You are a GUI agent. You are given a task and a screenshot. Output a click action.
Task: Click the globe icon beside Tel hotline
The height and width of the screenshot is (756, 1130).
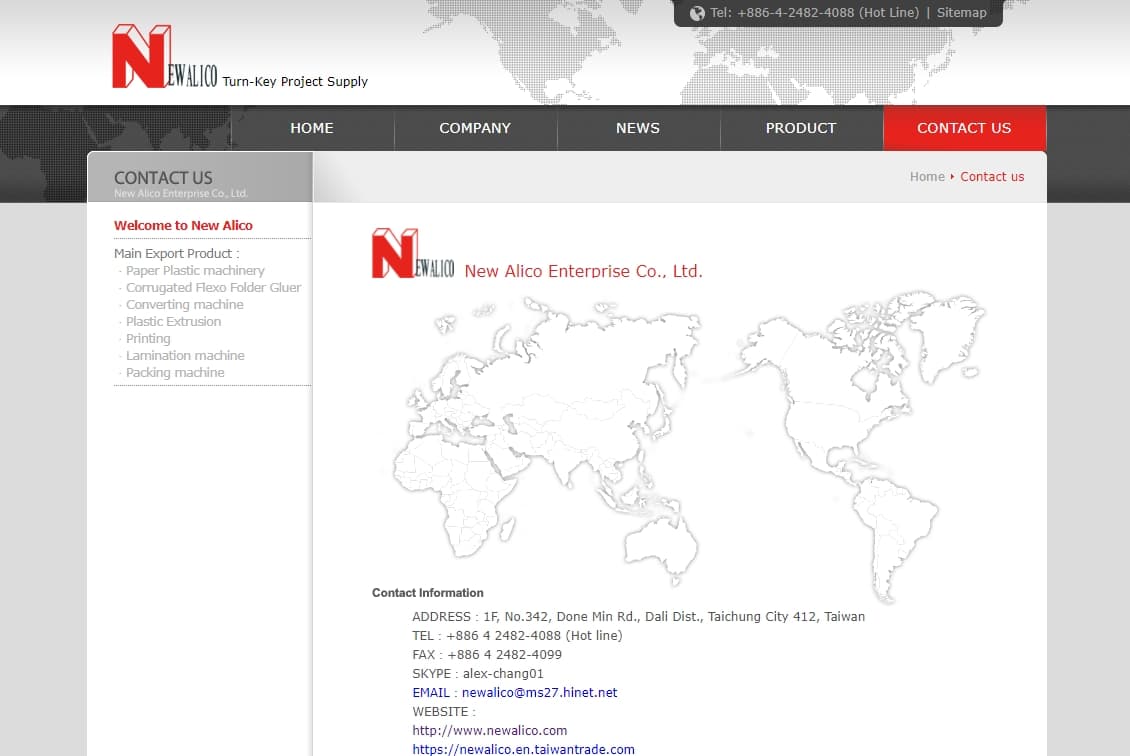[x=697, y=13]
